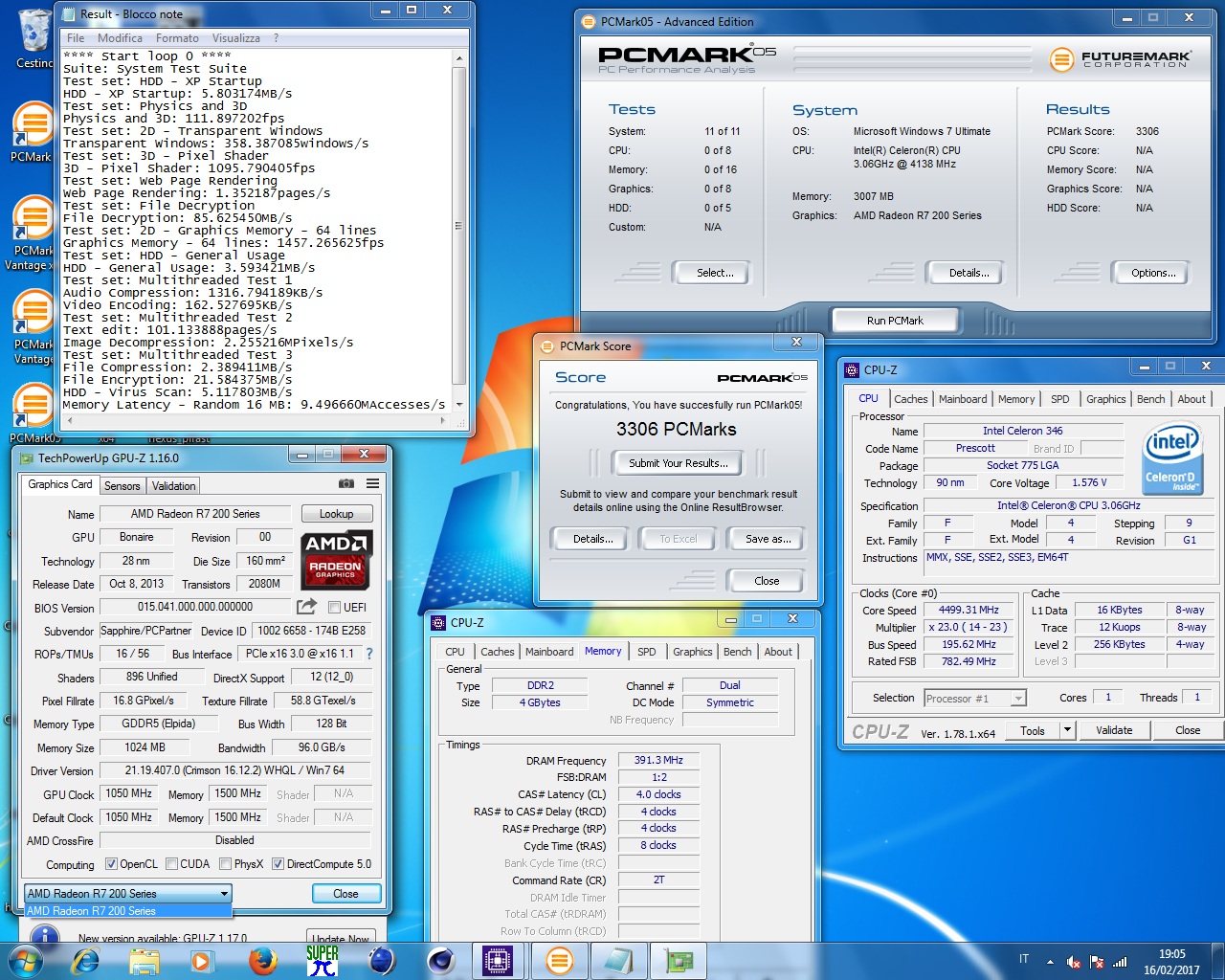
Task: Click the Bus Interface question mark
Action: click(x=369, y=654)
